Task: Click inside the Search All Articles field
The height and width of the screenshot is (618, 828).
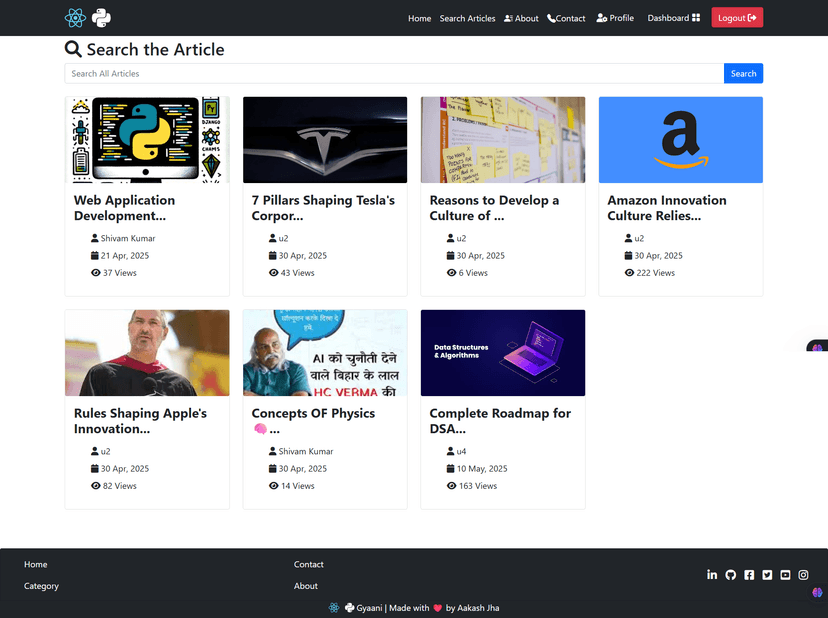Action: pyautogui.click(x=390, y=73)
